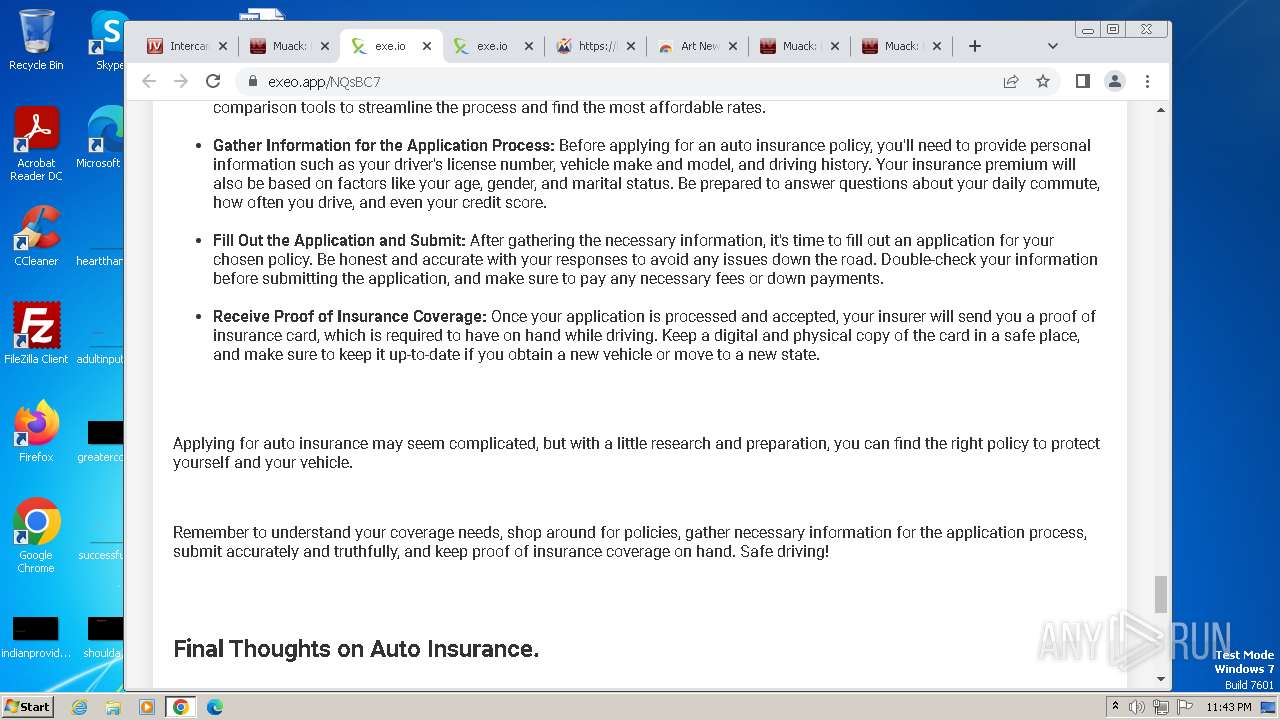
Task: Select the Recycle Bin desktop icon
Action: click(x=36, y=40)
